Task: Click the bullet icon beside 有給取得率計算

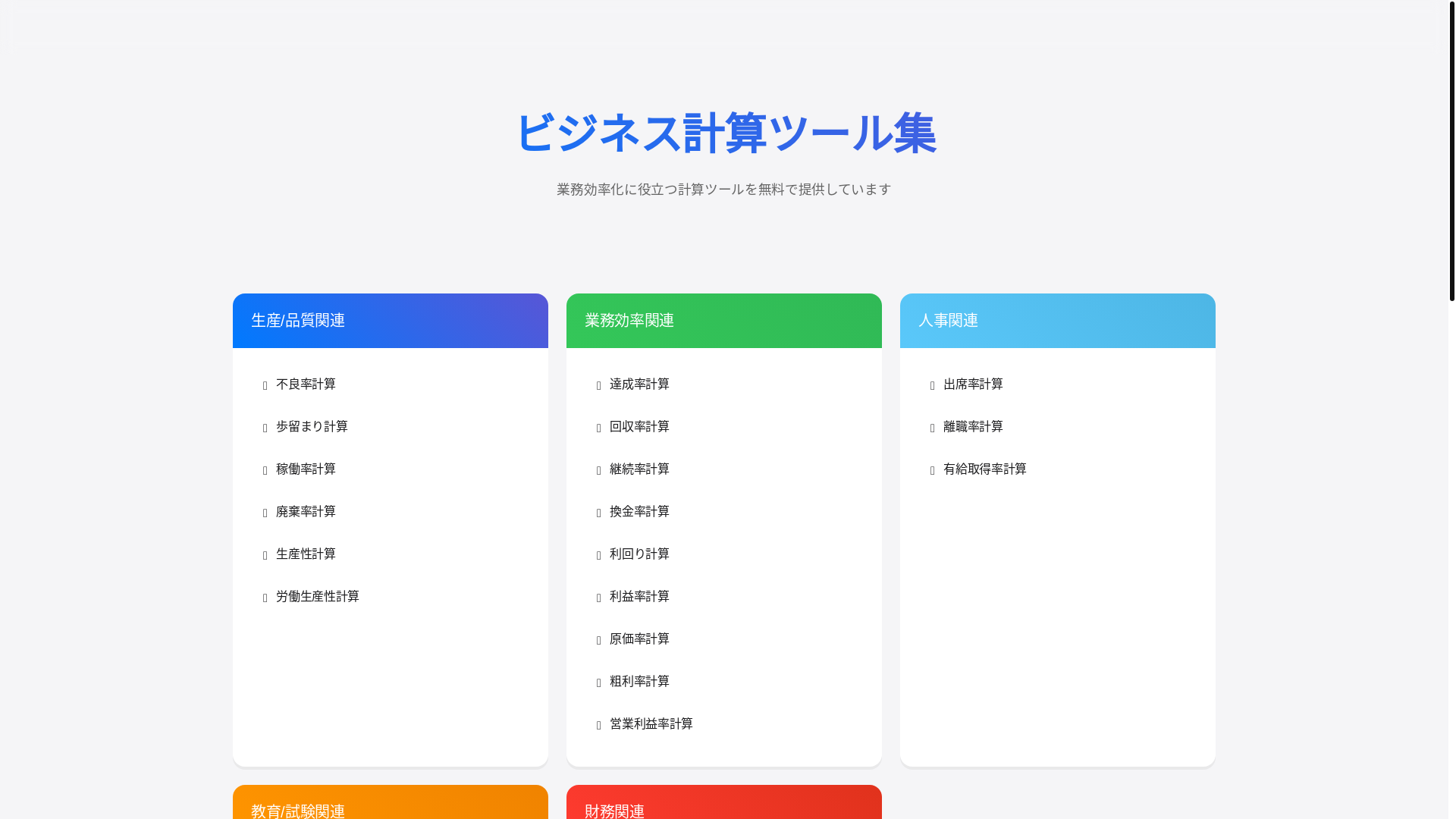Action: click(932, 471)
